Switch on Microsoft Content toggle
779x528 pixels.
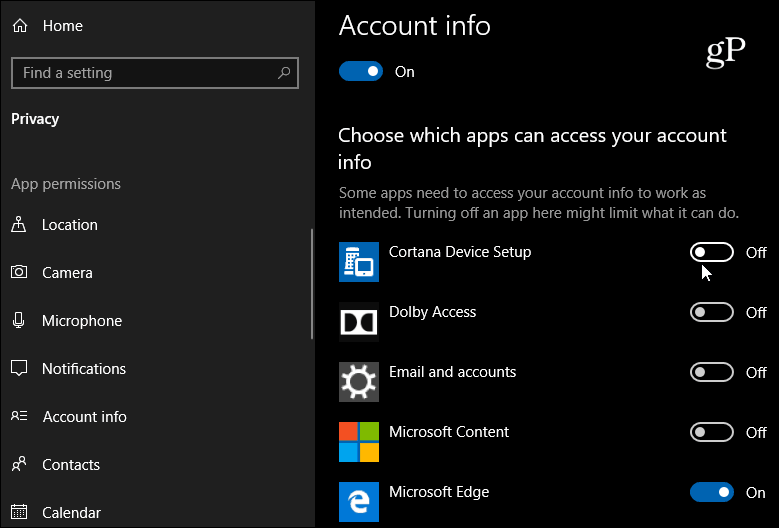click(x=711, y=432)
